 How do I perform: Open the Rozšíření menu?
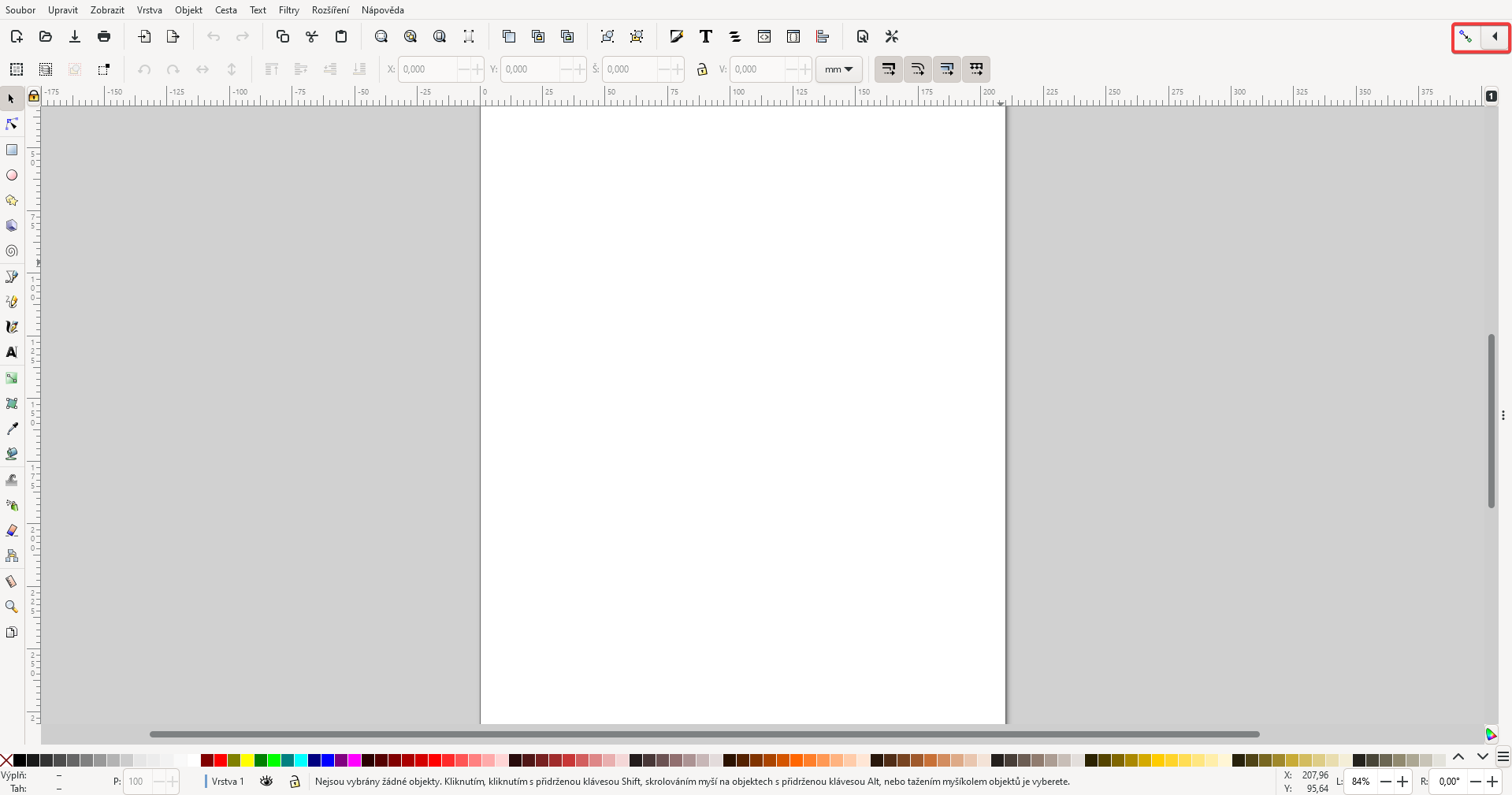(x=330, y=9)
